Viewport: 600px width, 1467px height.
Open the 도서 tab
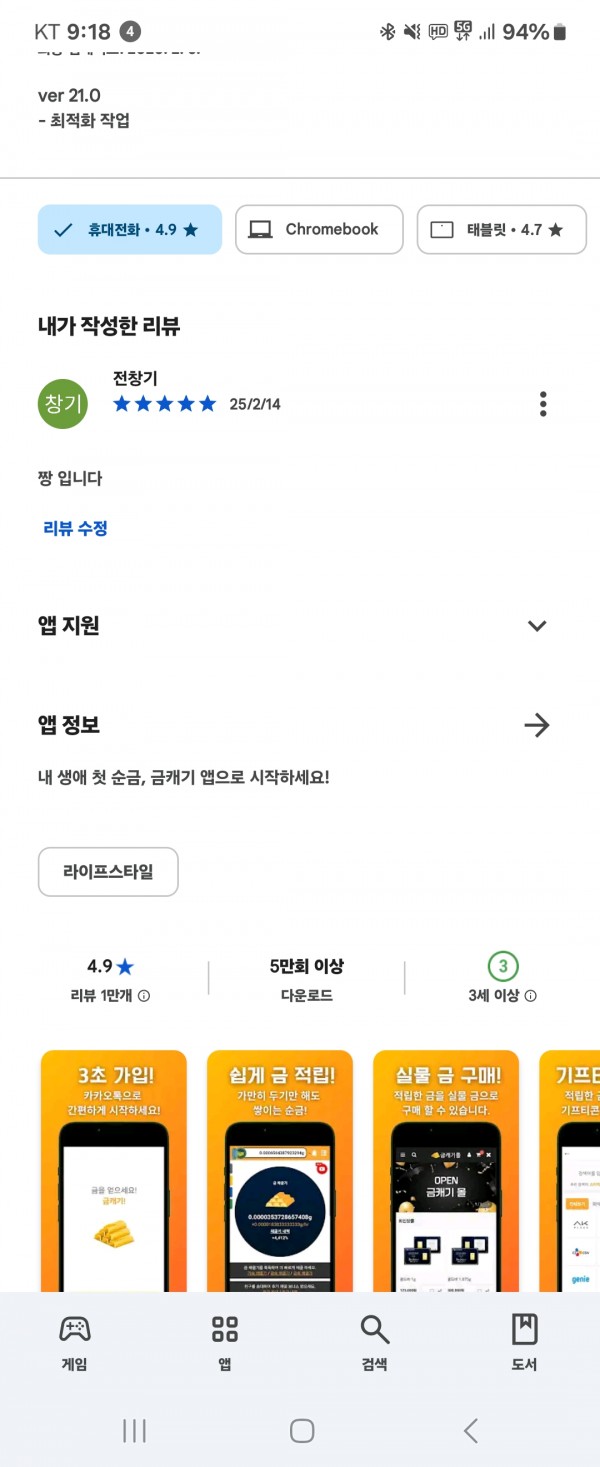525,1342
